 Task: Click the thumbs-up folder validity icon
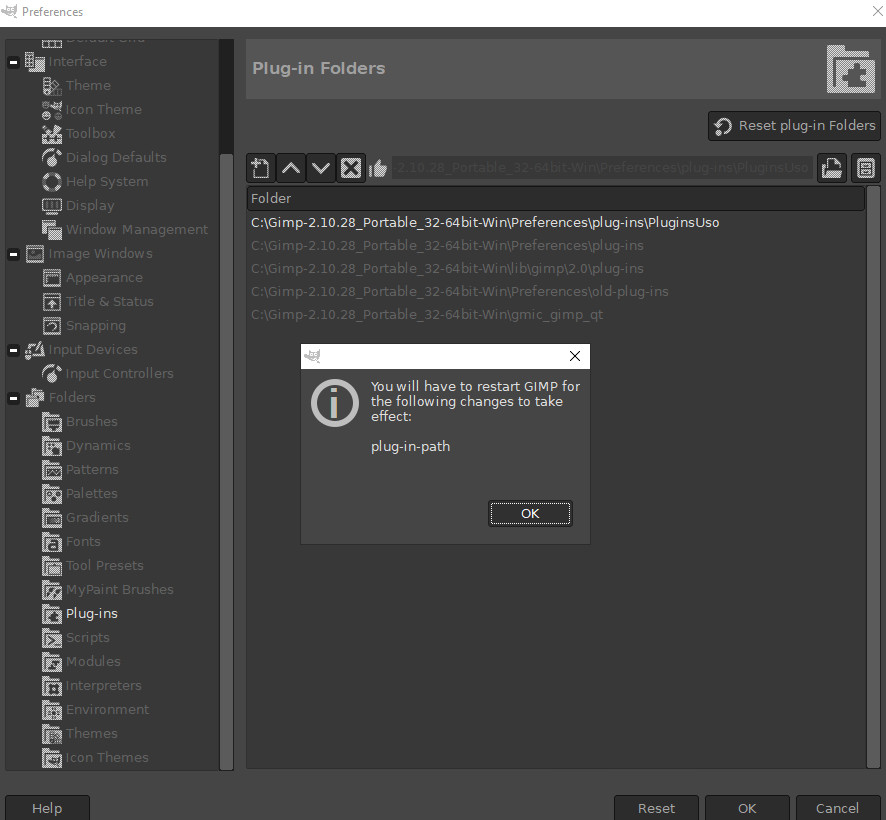(377, 168)
